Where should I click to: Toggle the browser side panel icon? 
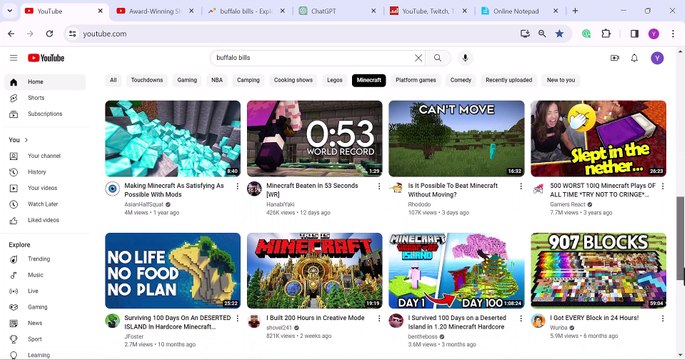click(634, 34)
